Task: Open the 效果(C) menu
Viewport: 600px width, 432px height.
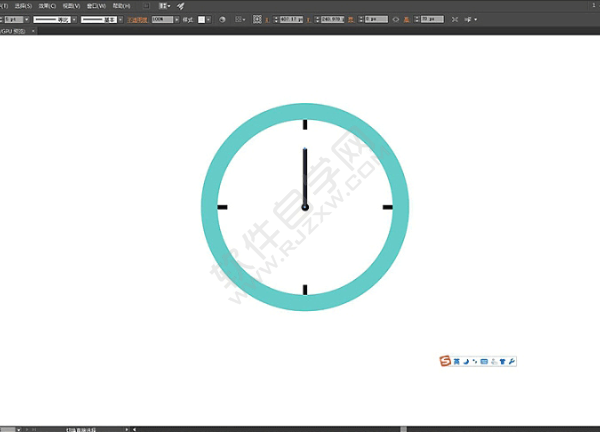Action: (47, 6)
